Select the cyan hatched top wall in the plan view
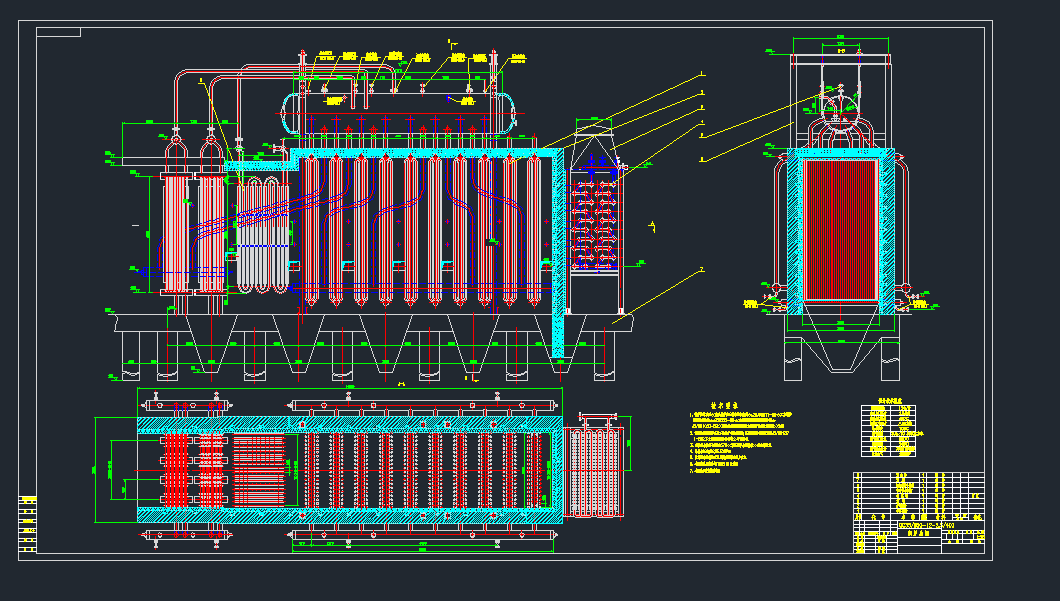Image resolution: width=1060 pixels, height=601 pixels. tap(350, 425)
